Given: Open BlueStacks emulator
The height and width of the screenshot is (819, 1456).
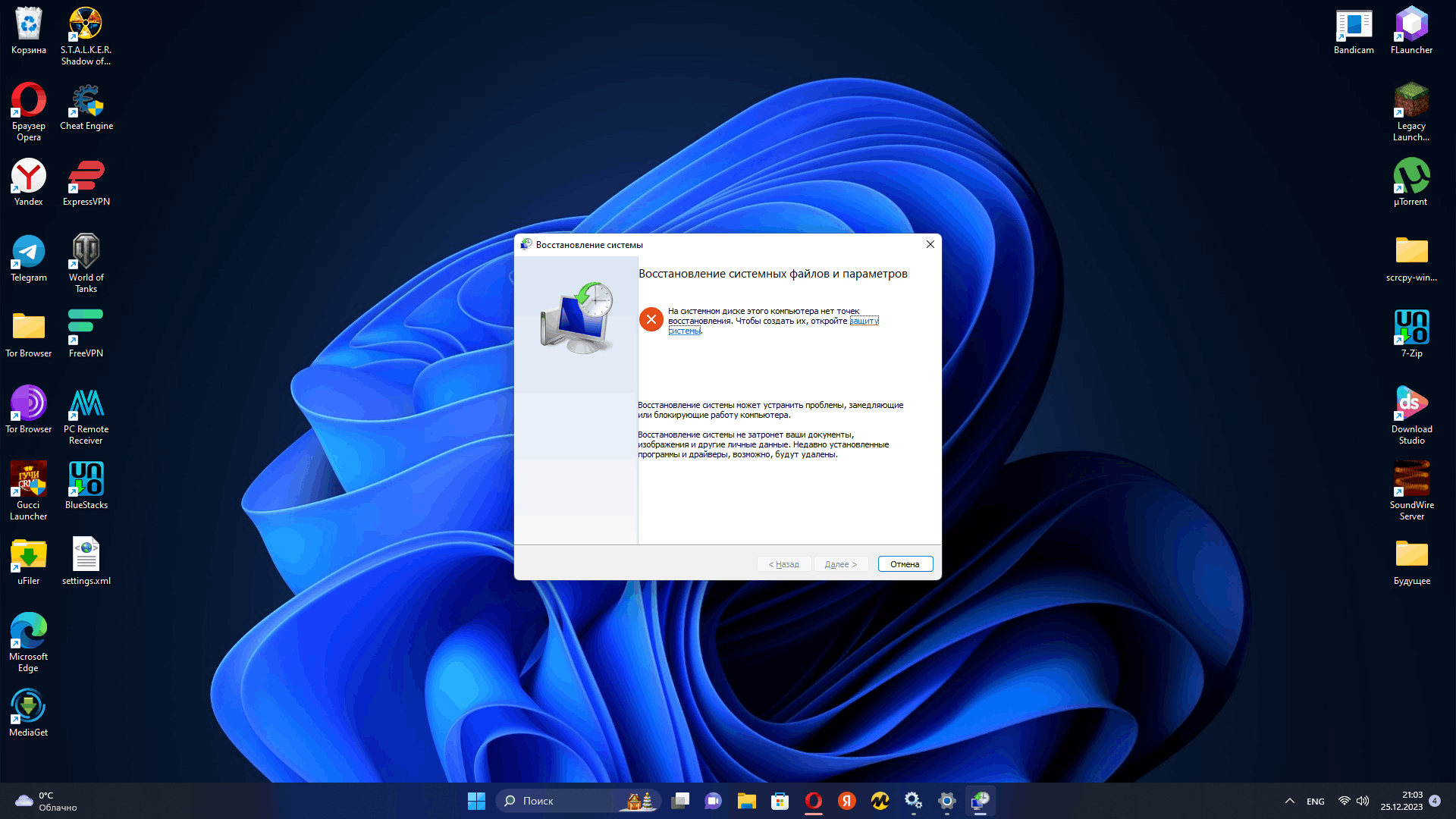Looking at the screenshot, I should tap(85, 483).
